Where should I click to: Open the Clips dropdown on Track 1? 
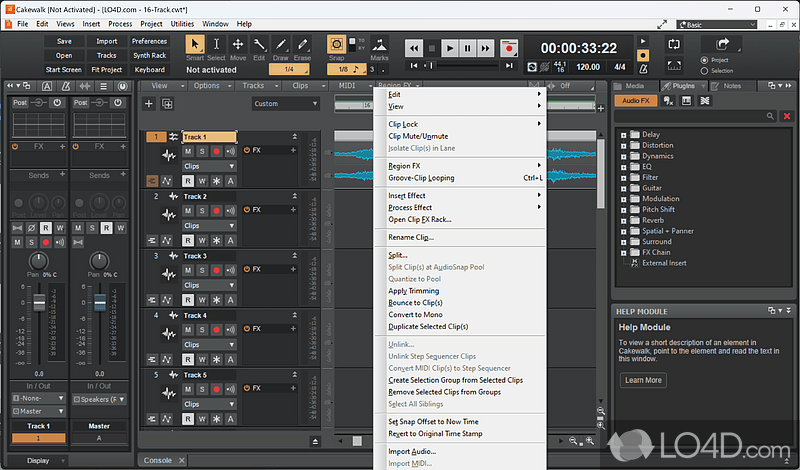(x=209, y=166)
